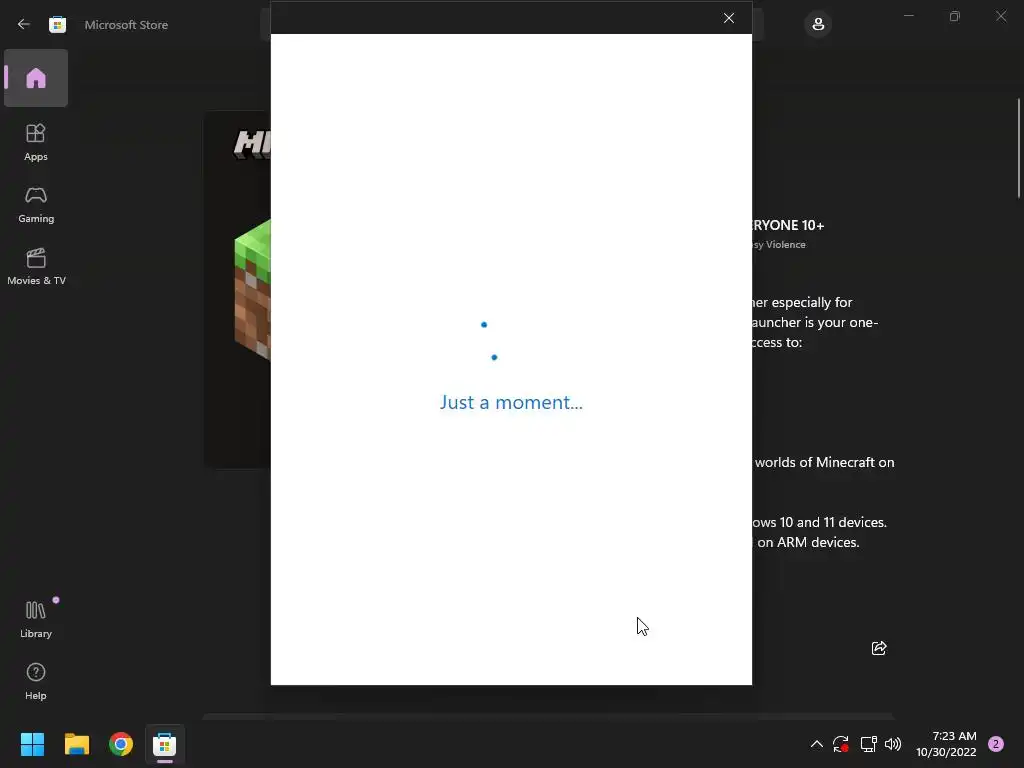This screenshot has width=1024, height=768.
Task: Close the Just a moment dialog
Action: 729,18
